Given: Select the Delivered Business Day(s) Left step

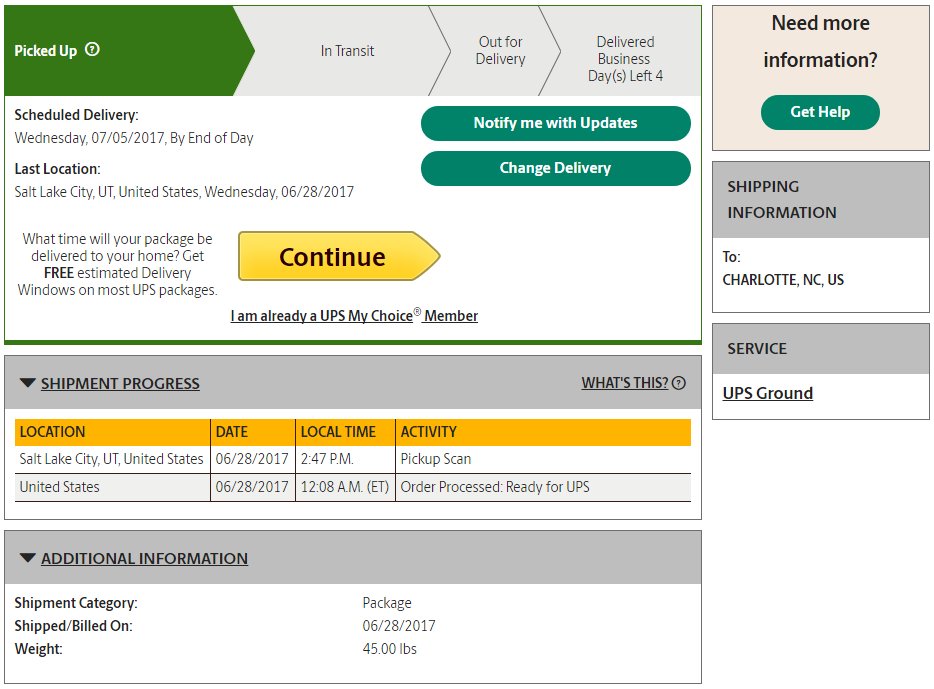Looking at the screenshot, I should pos(625,58).
